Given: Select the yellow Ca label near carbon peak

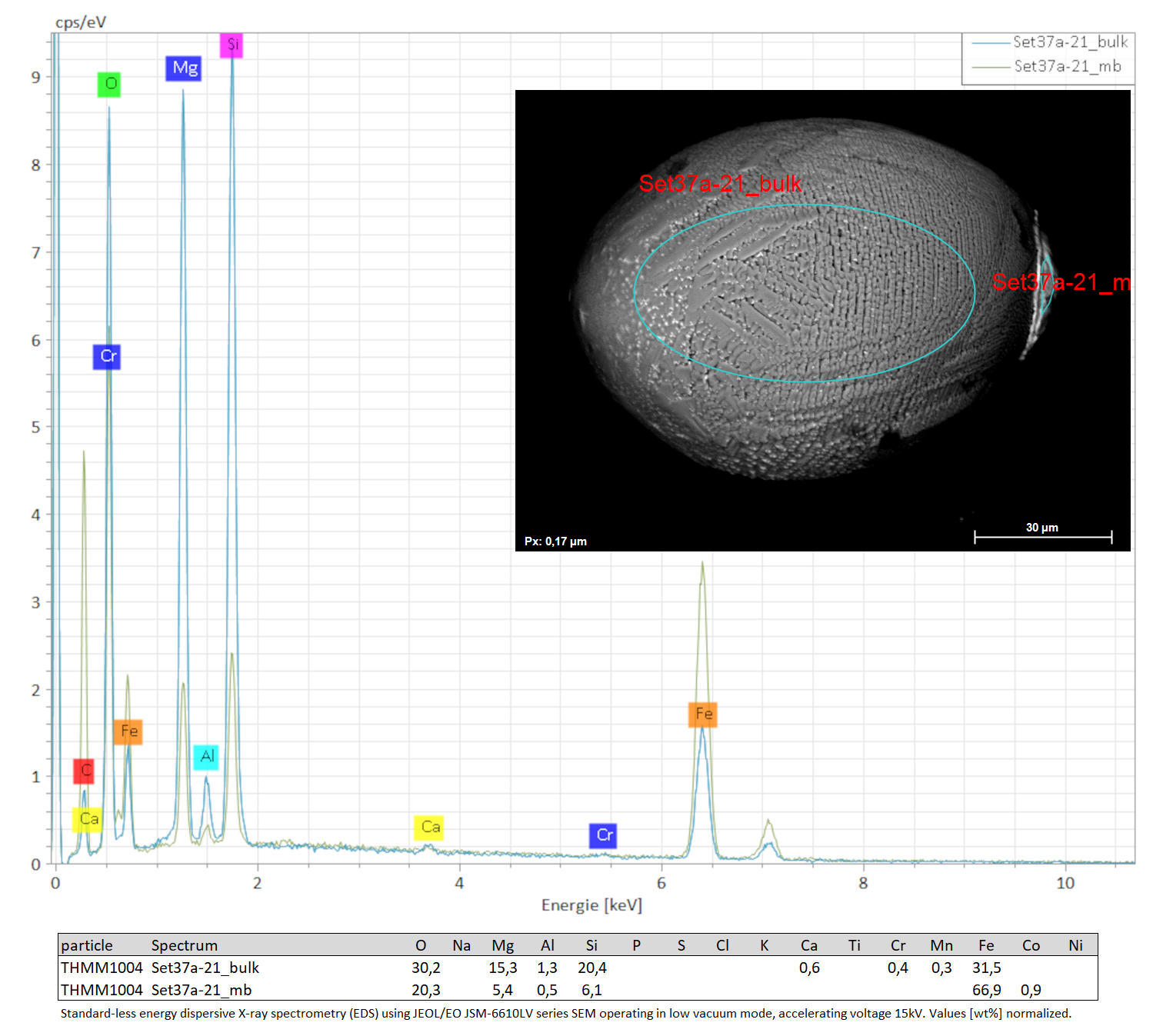Looking at the screenshot, I should (87, 819).
